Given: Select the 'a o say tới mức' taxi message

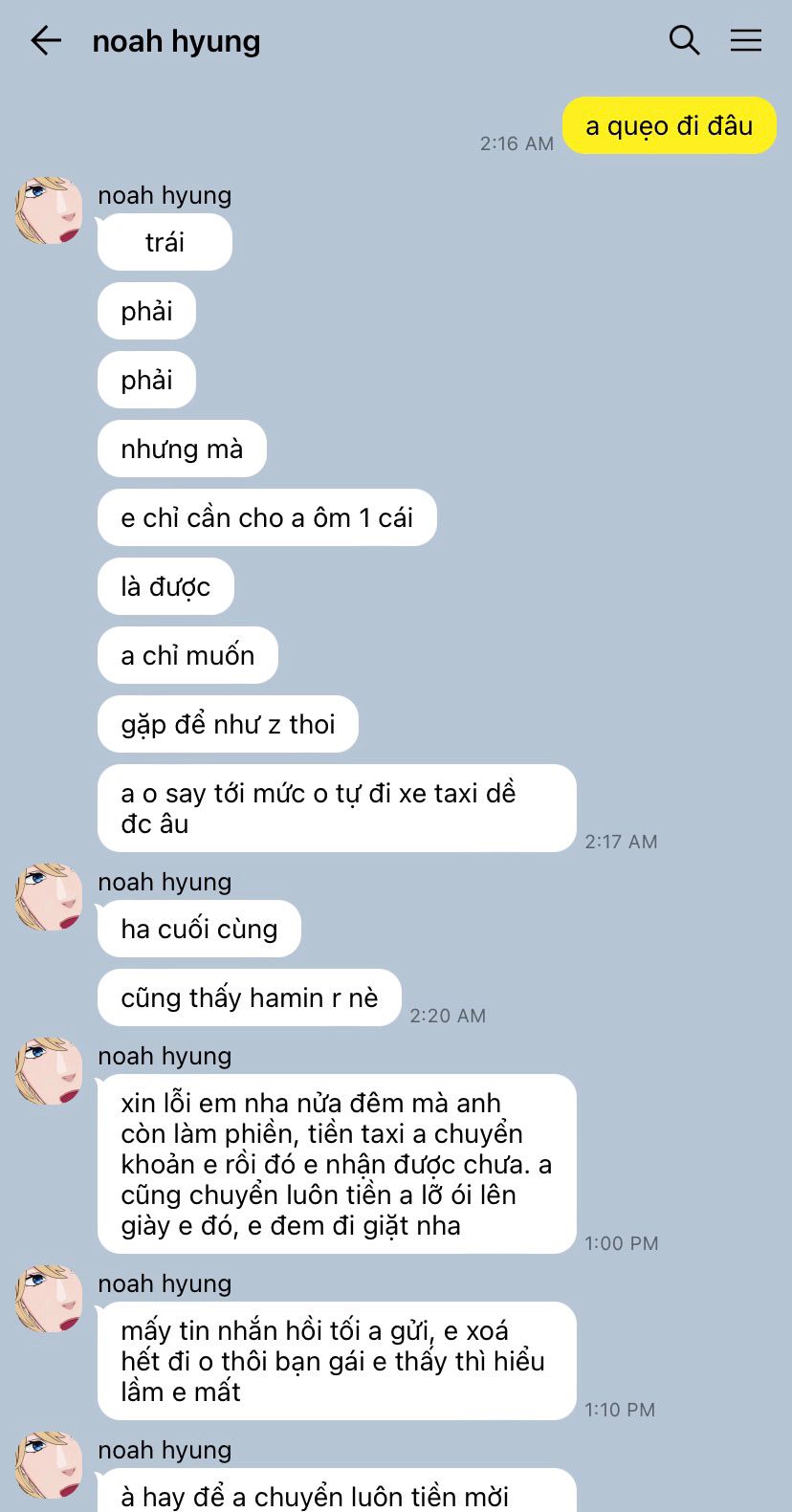Looking at the screenshot, I should pyautogui.click(x=337, y=808).
